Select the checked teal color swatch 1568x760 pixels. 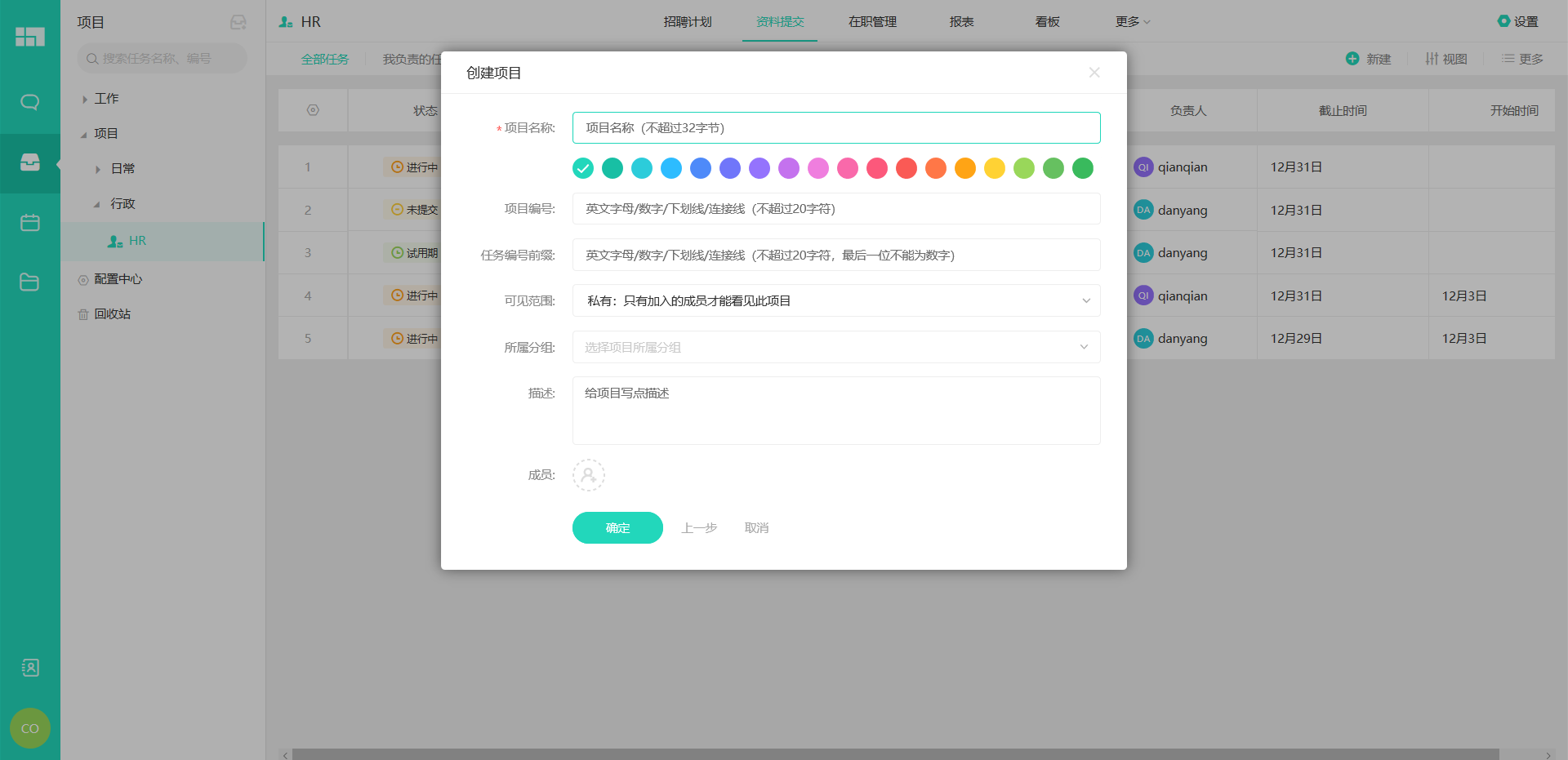[x=583, y=168]
